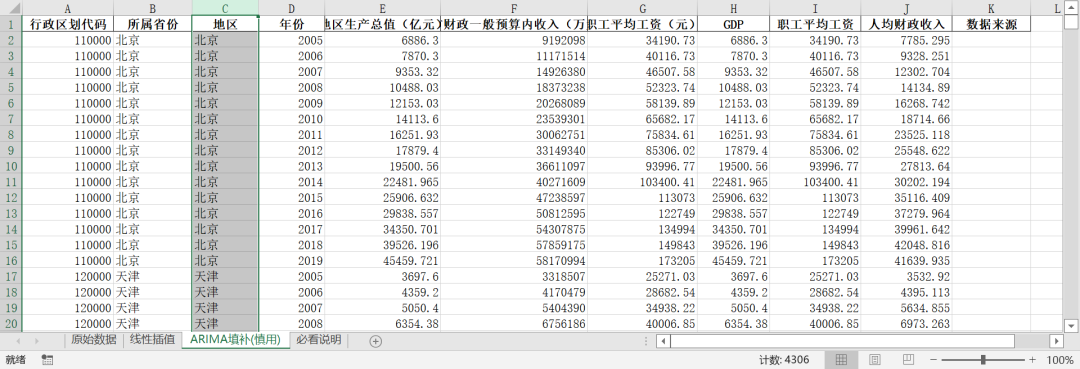The height and width of the screenshot is (369, 1080).
Task: Click the vertical scrollbar down arrow
Action: (x=1071, y=325)
